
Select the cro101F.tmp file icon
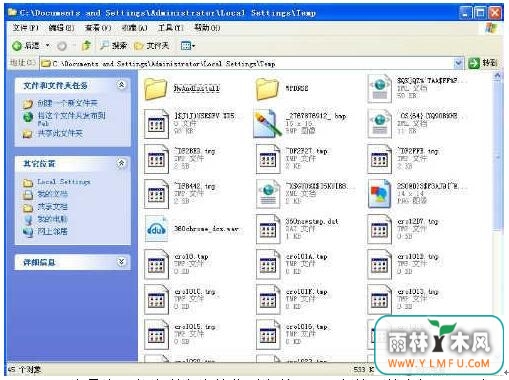[268, 300]
